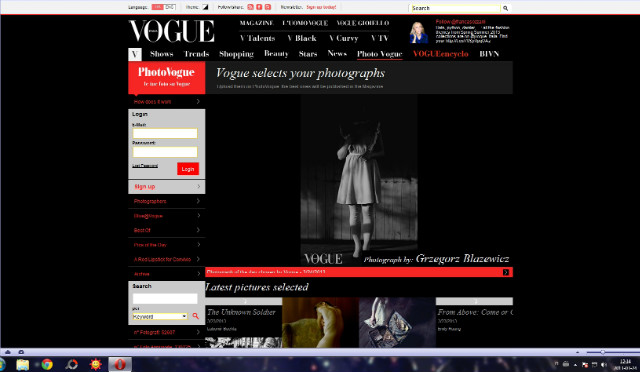The width and height of the screenshot is (640, 372).
Task: Expand Pics of the Day chevron
Action: tap(198, 245)
